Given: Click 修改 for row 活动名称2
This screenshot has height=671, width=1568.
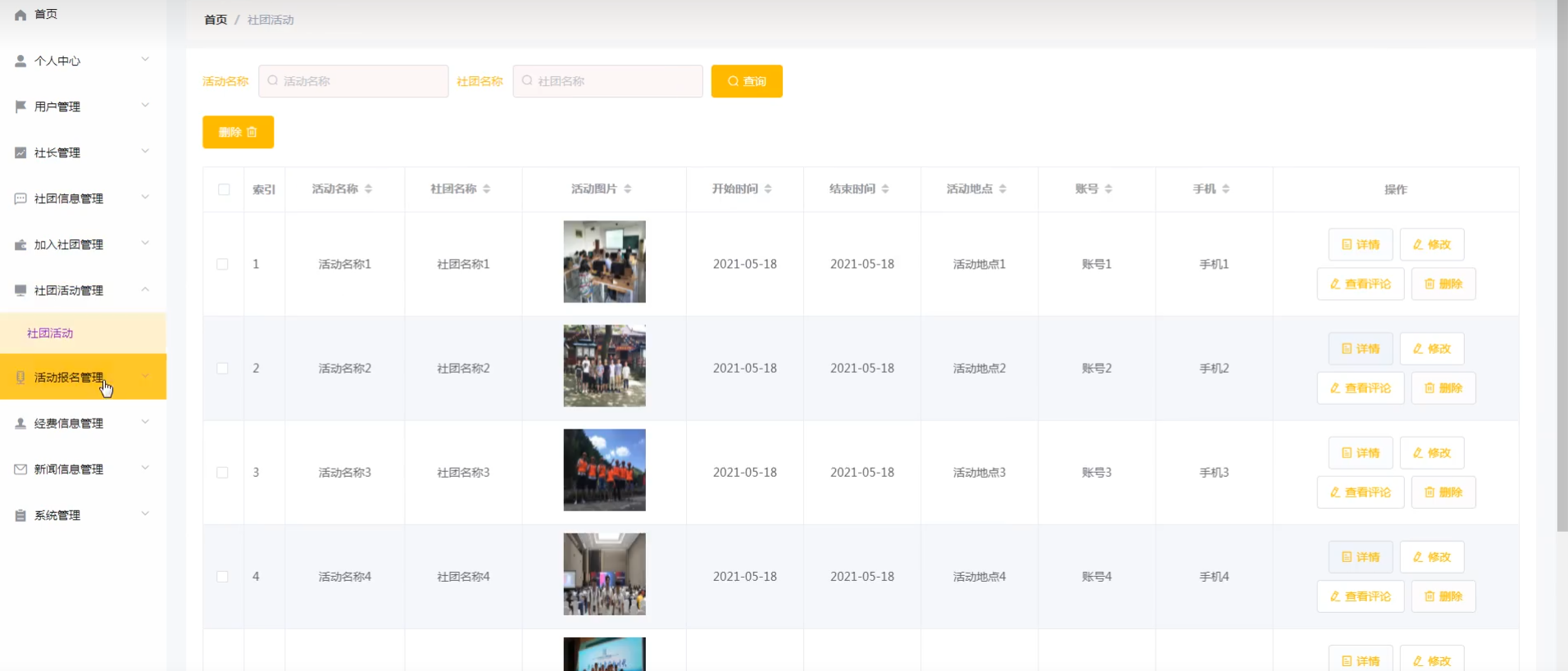Looking at the screenshot, I should point(1432,348).
